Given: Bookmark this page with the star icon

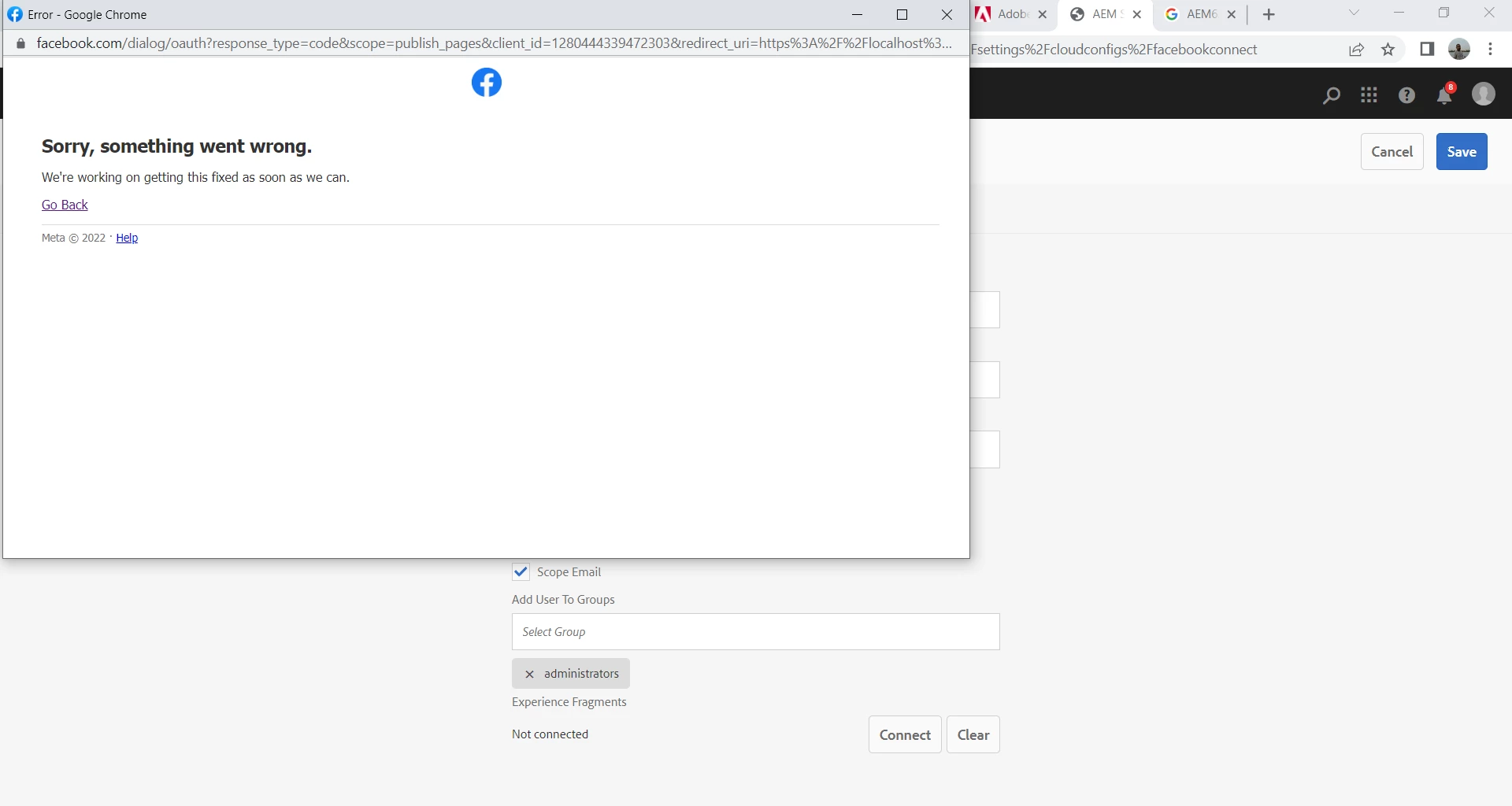Looking at the screenshot, I should [1388, 50].
